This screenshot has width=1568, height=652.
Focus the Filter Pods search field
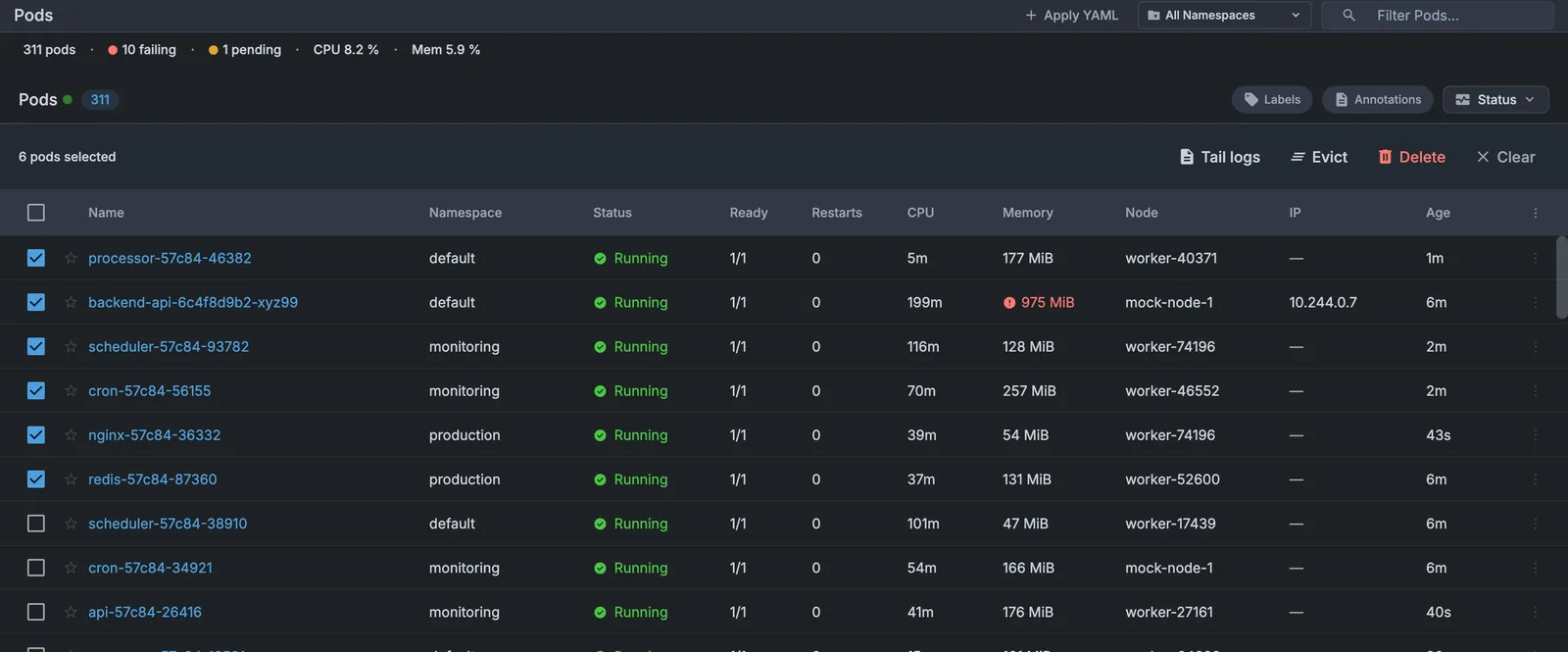pyautogui.click(x=1438, y=16)
